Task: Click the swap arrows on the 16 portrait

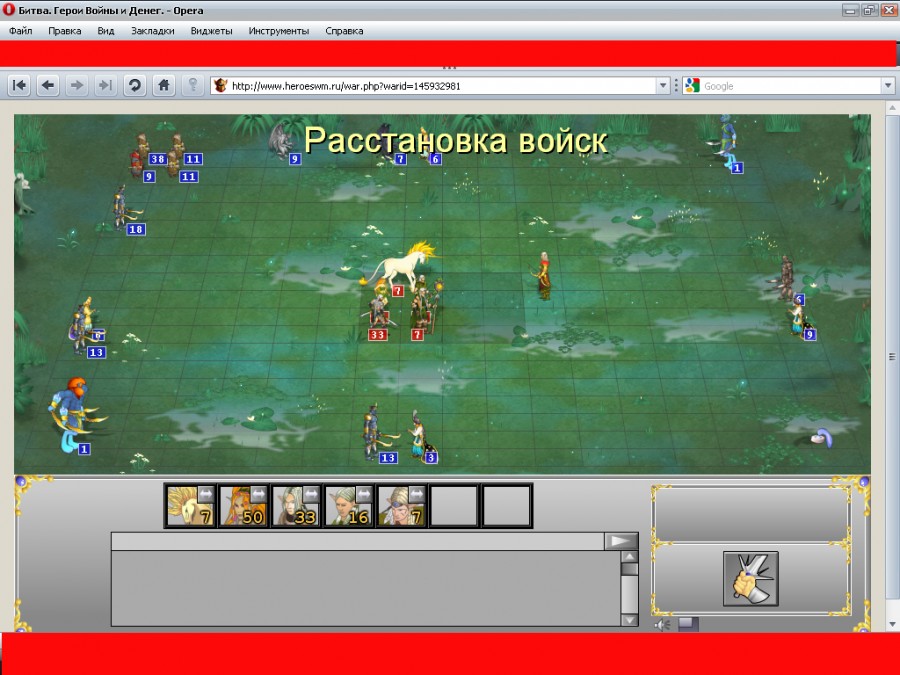Action: click(x=364, y=494)
